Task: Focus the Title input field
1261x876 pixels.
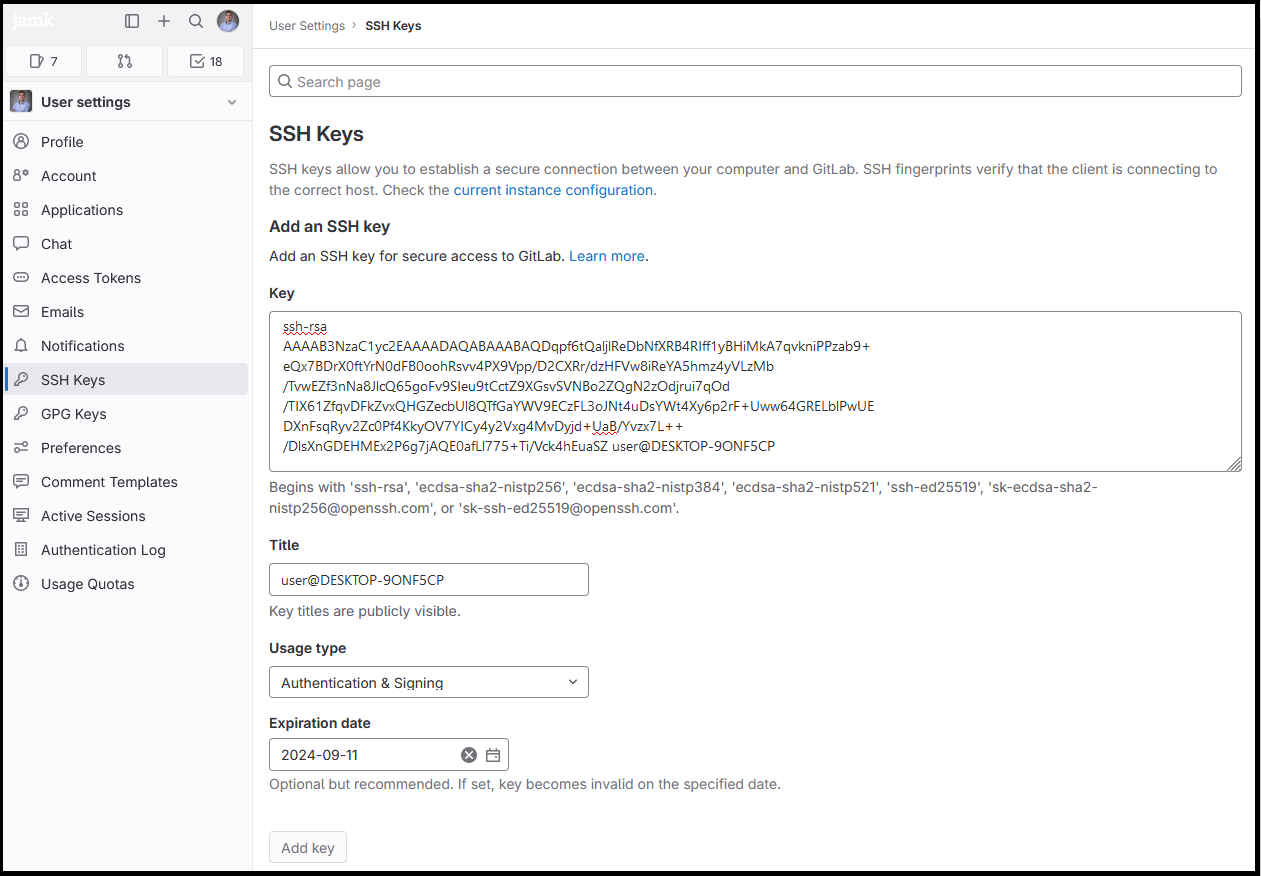Action: point(428,580)
